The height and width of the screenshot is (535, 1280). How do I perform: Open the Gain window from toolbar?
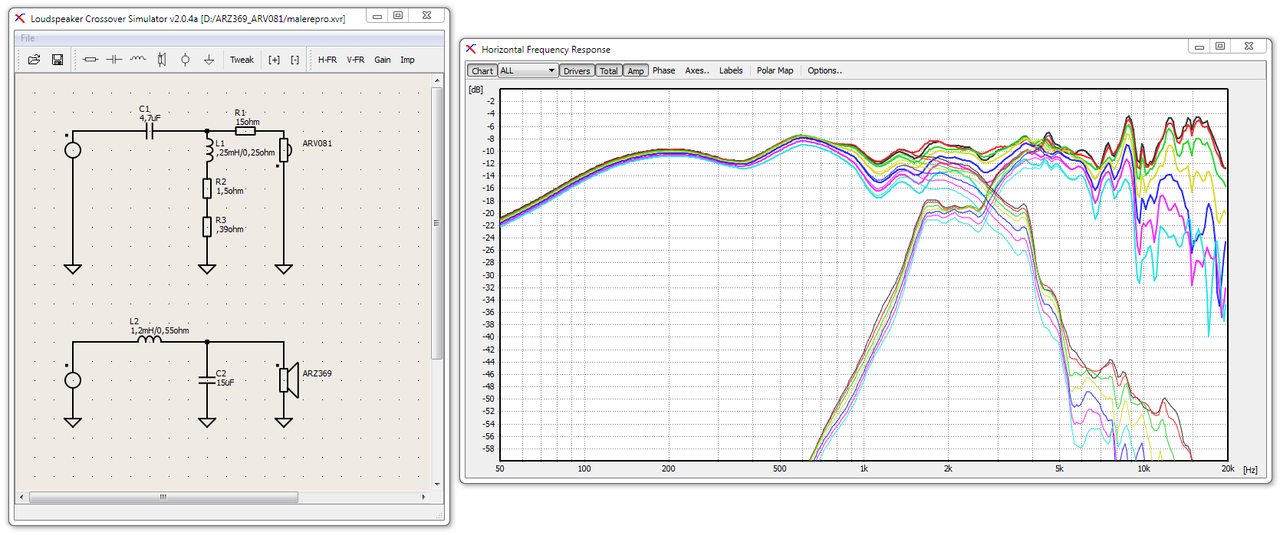(383, 60)
